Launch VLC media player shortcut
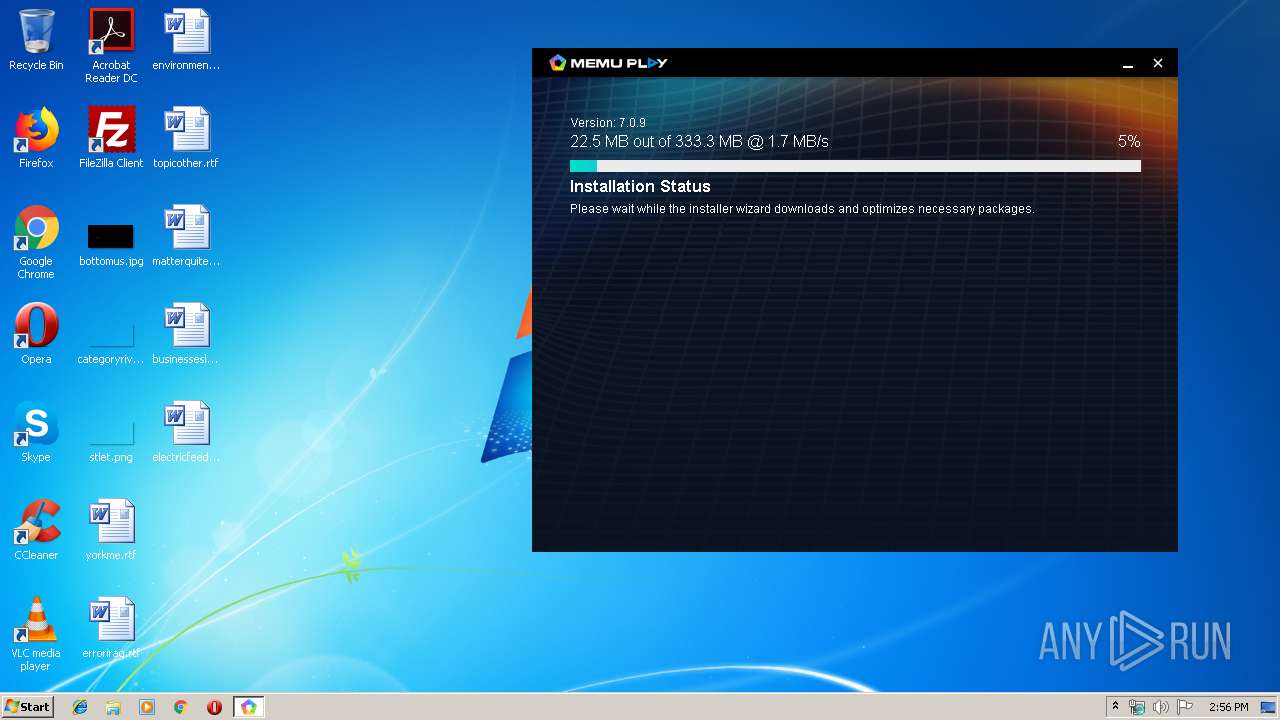1280x720 pixels. click(x=36, y=634)
